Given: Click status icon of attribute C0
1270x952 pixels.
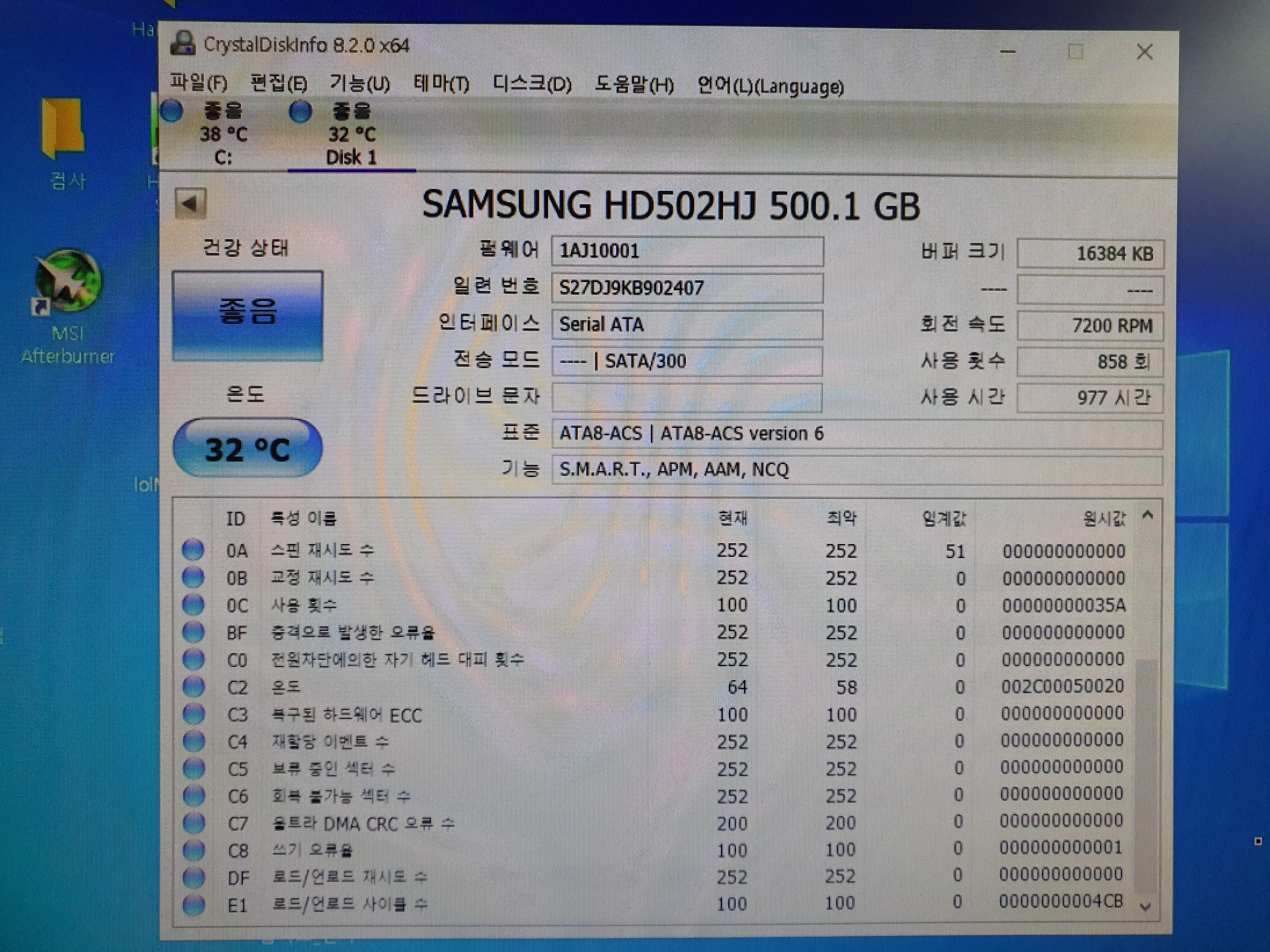Looking at the screenshot, I should [193, 659].
